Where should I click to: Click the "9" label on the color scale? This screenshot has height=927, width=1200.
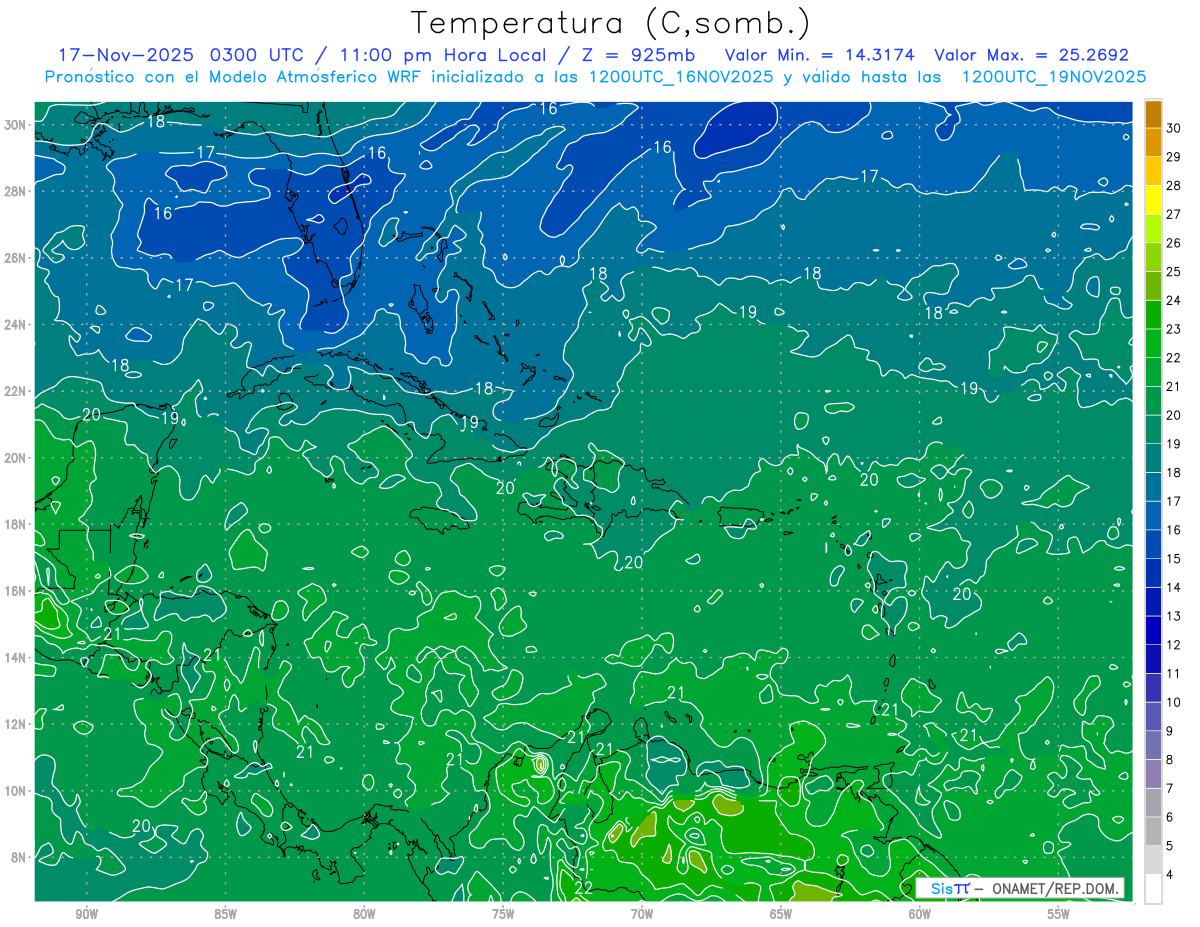(1171, 731)
